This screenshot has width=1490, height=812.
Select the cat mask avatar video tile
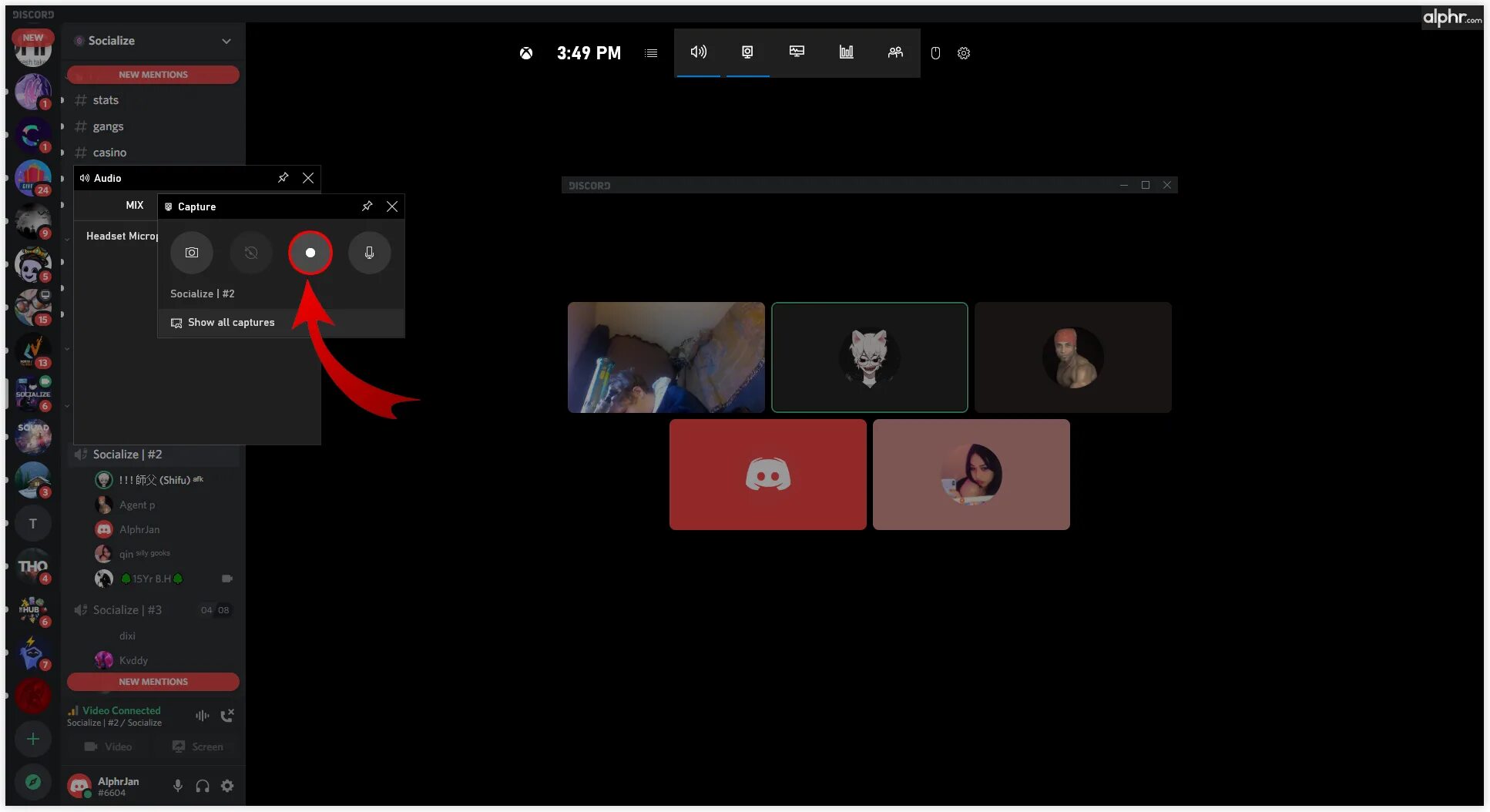[870, 357]
